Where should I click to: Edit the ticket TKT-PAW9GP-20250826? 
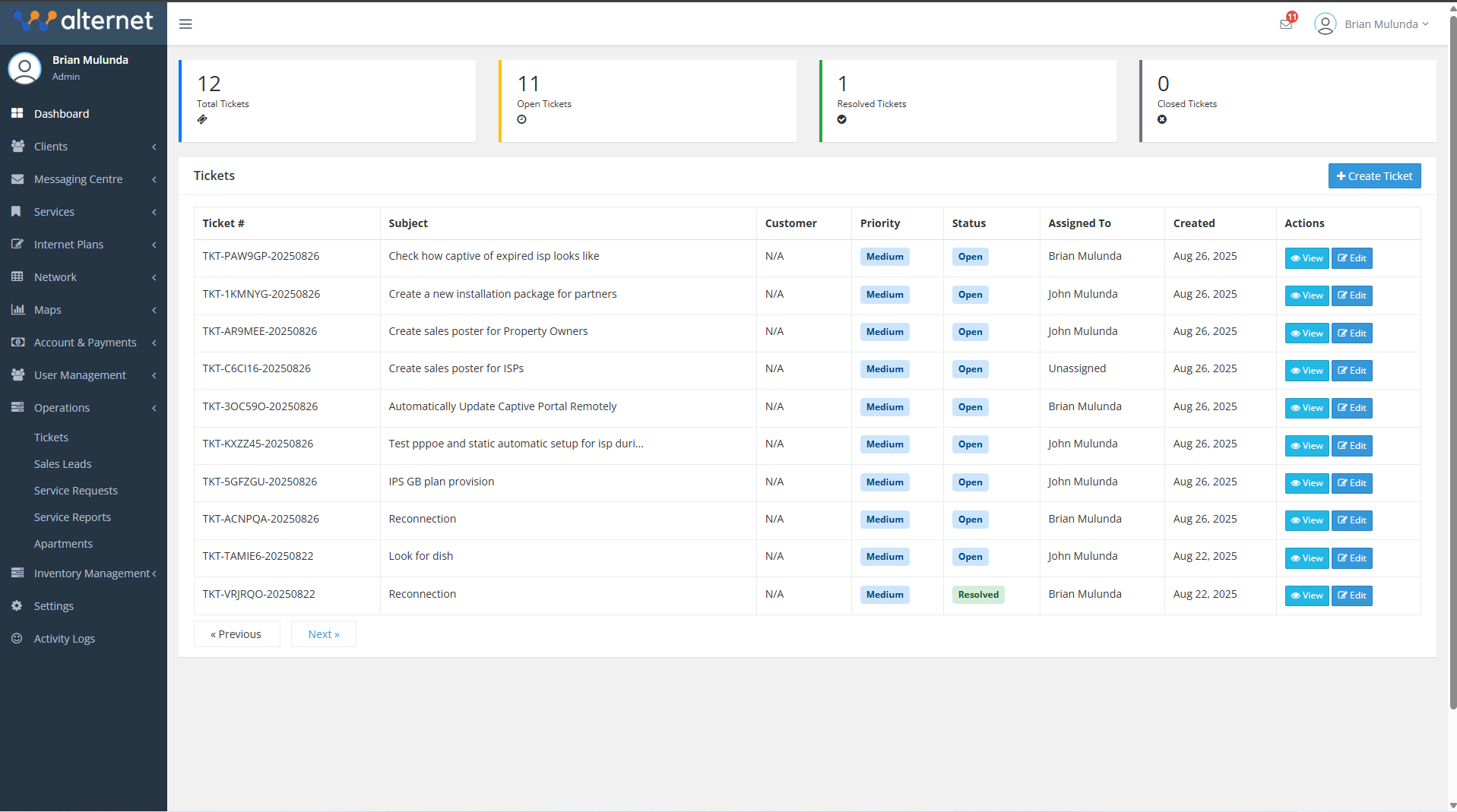click(1351, 258)
